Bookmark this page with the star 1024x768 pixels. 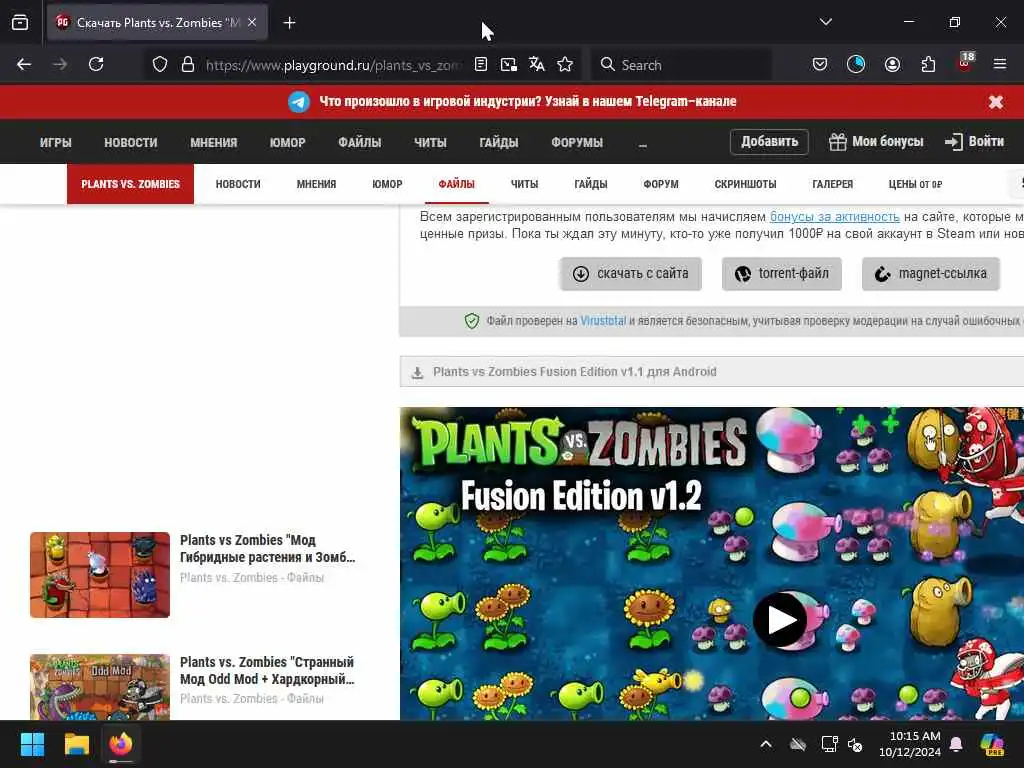[x=565, y=65]
